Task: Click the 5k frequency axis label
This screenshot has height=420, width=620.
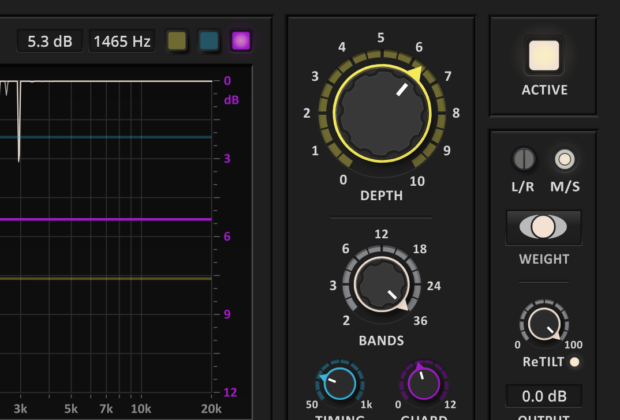Action: [x=71, y=409]
